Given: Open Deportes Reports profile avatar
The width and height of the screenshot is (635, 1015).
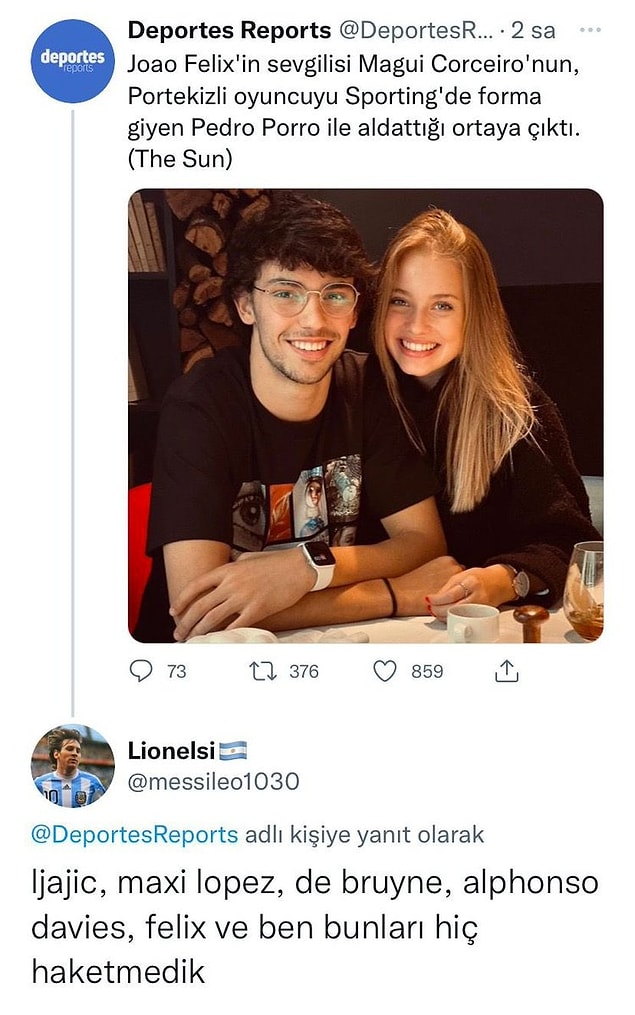Looking at the screenshot, I should pos(72,61).
